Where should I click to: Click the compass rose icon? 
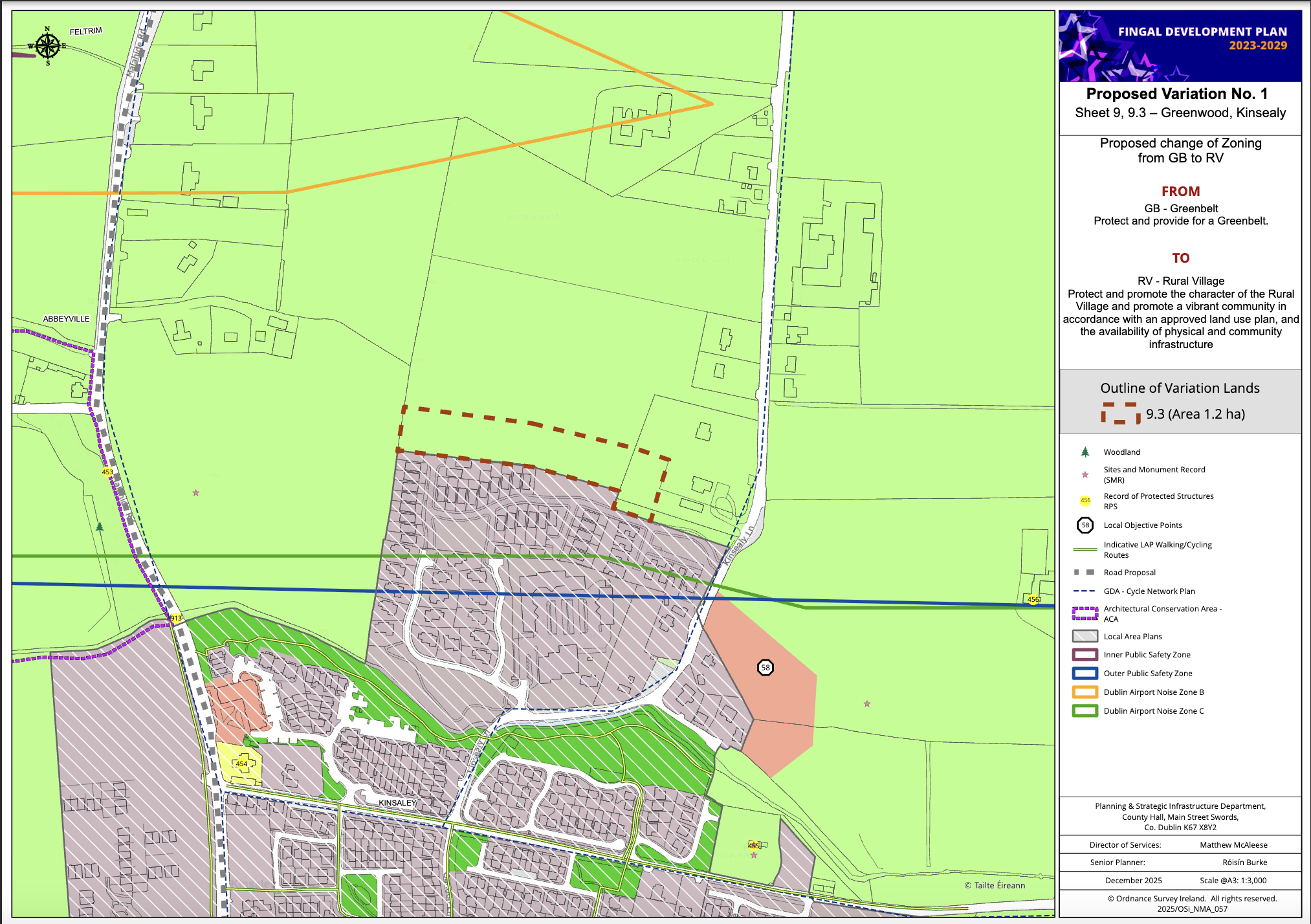pos(47,46)
